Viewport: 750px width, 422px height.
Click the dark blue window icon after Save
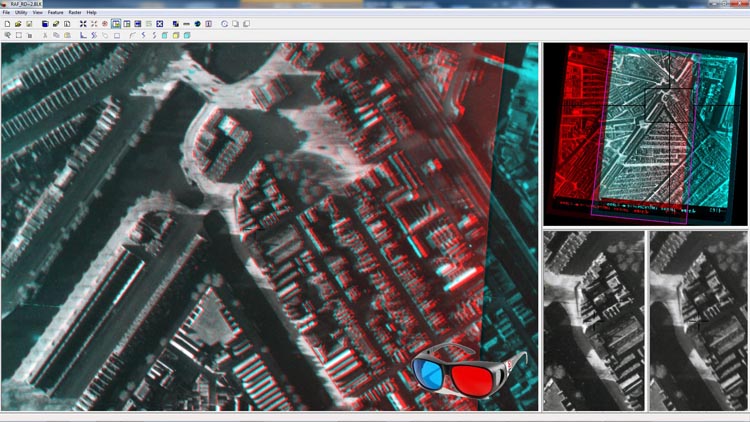click(x=45, y=24)
